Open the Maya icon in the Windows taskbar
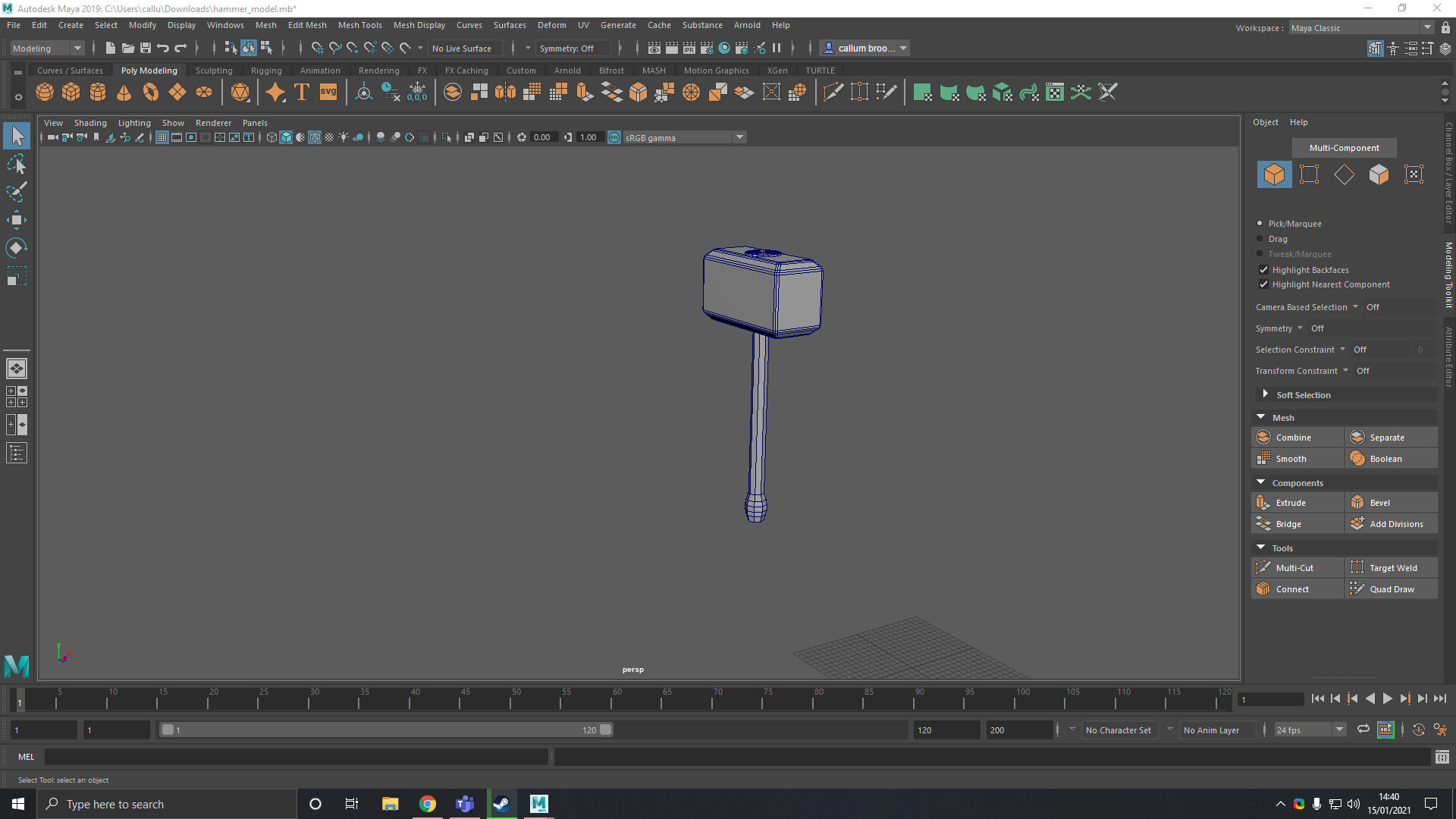 tap(538, 804)
